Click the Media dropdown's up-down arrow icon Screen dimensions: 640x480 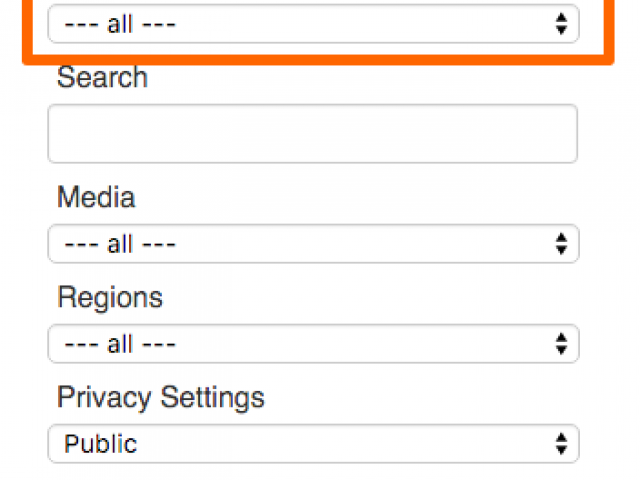(x=561, y=244)
